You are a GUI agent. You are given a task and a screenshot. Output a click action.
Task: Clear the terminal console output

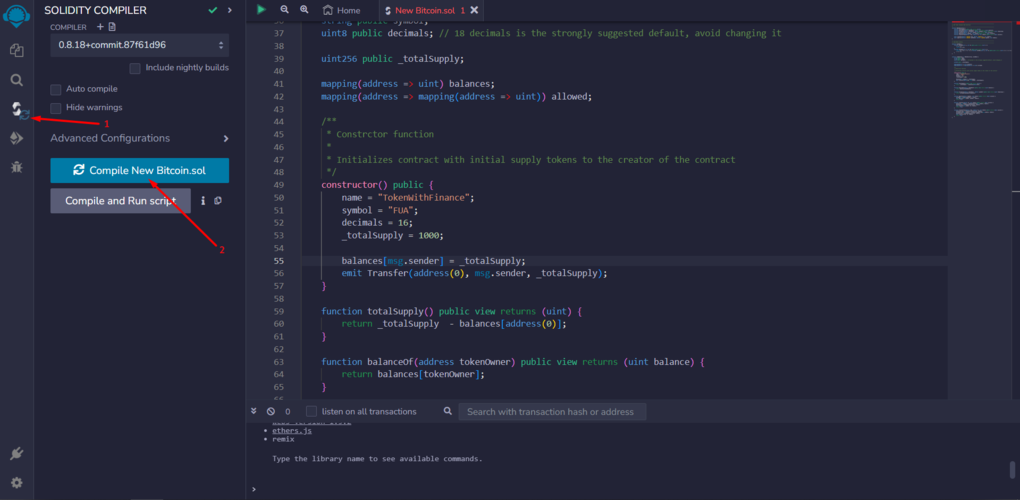coord(271,411)
